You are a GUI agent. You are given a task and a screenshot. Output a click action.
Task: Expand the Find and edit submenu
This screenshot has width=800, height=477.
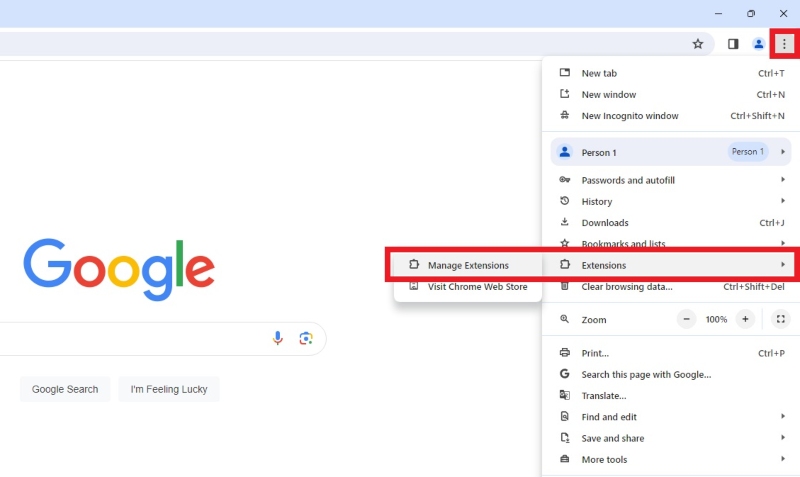click(x=783, y=416)
